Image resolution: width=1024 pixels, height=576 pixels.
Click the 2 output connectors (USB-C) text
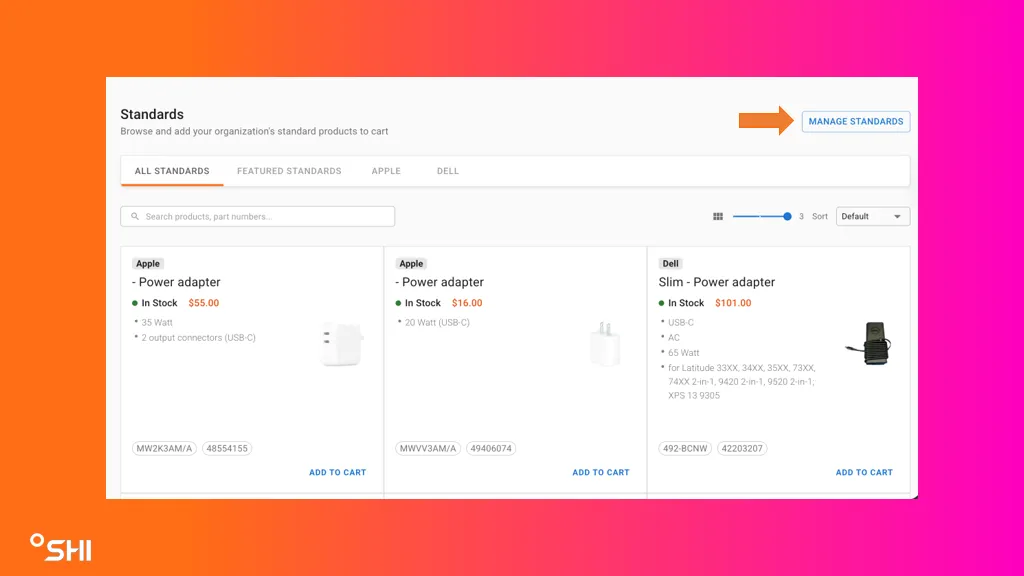199,338
